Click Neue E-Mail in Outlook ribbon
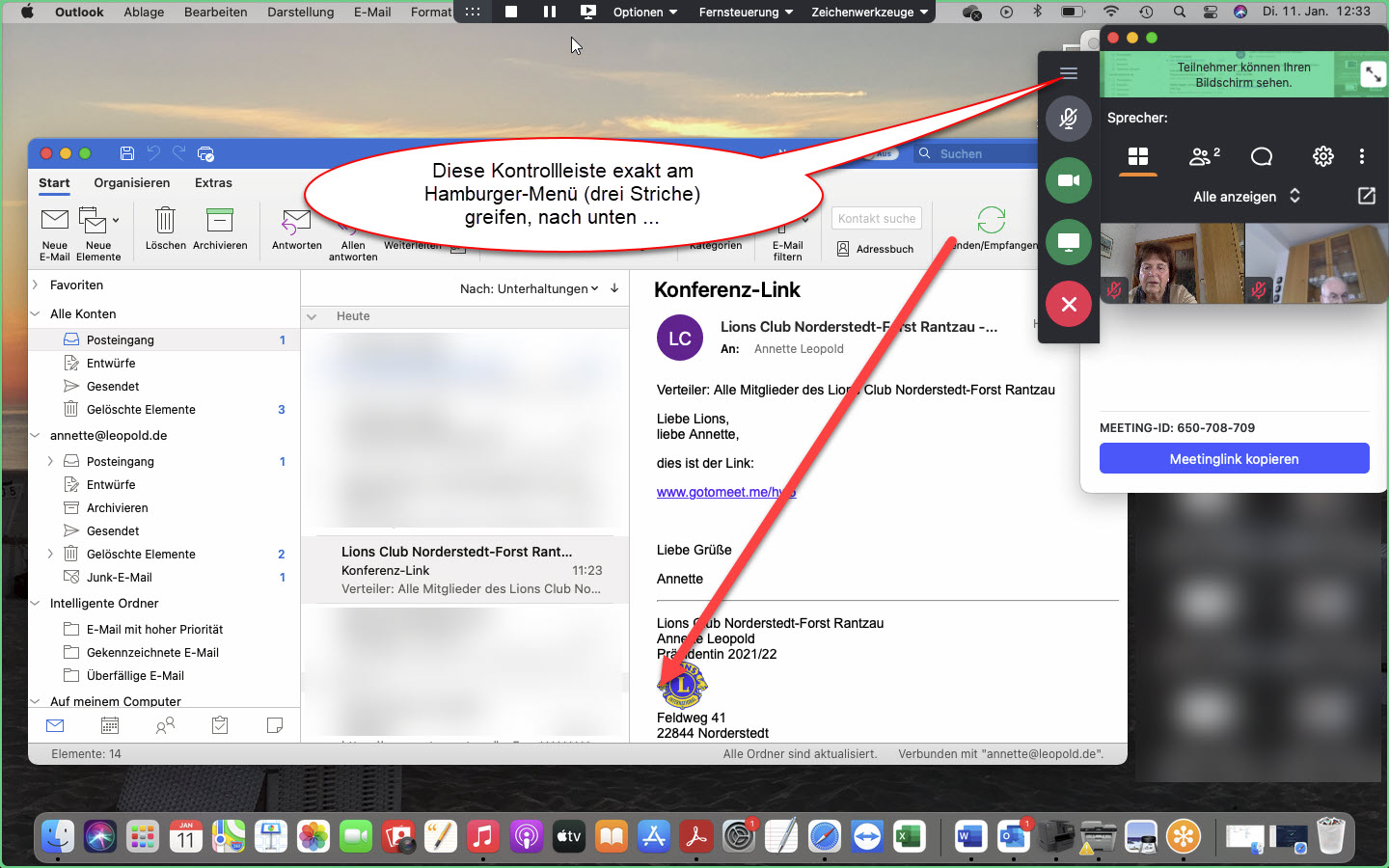The height and width of the screenshot is (868, 1389). click(x=55, y=234)
